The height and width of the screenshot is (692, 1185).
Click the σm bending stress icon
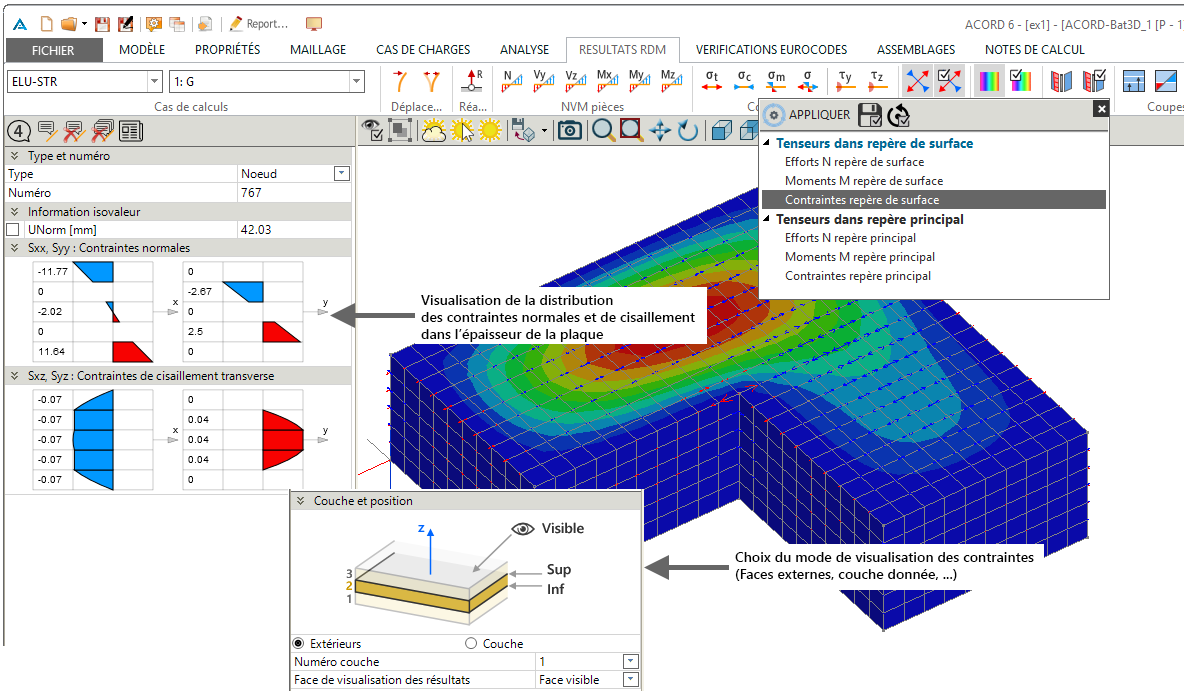point(776,81)
